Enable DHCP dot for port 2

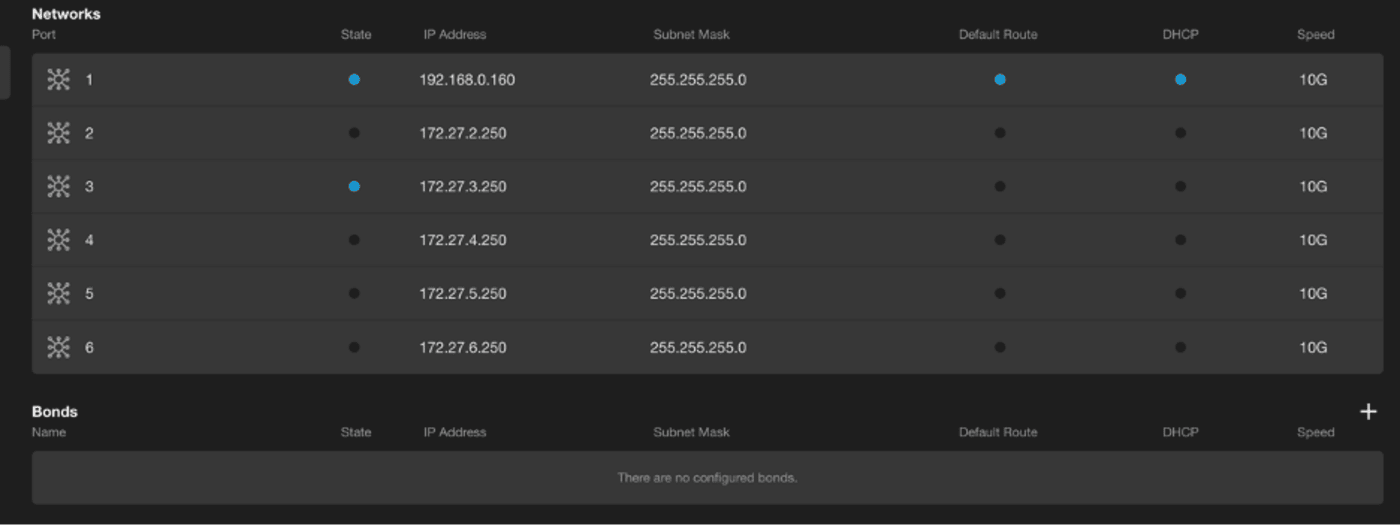1180,133
